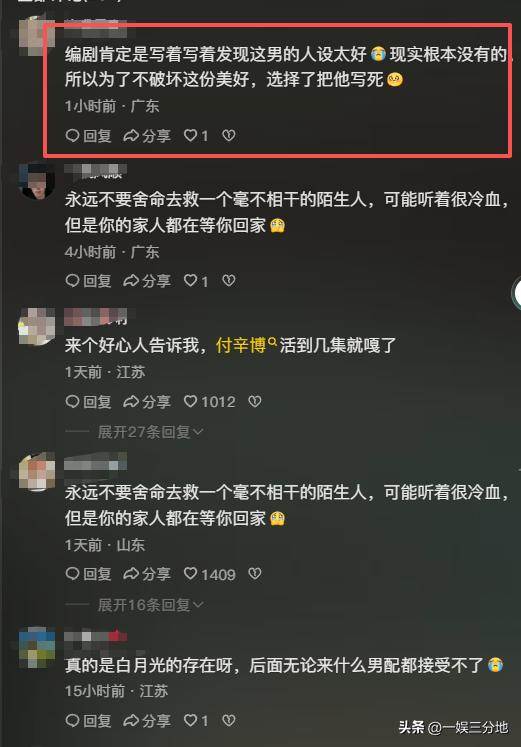Expand the 27 replies

click(x=150, y=432)
